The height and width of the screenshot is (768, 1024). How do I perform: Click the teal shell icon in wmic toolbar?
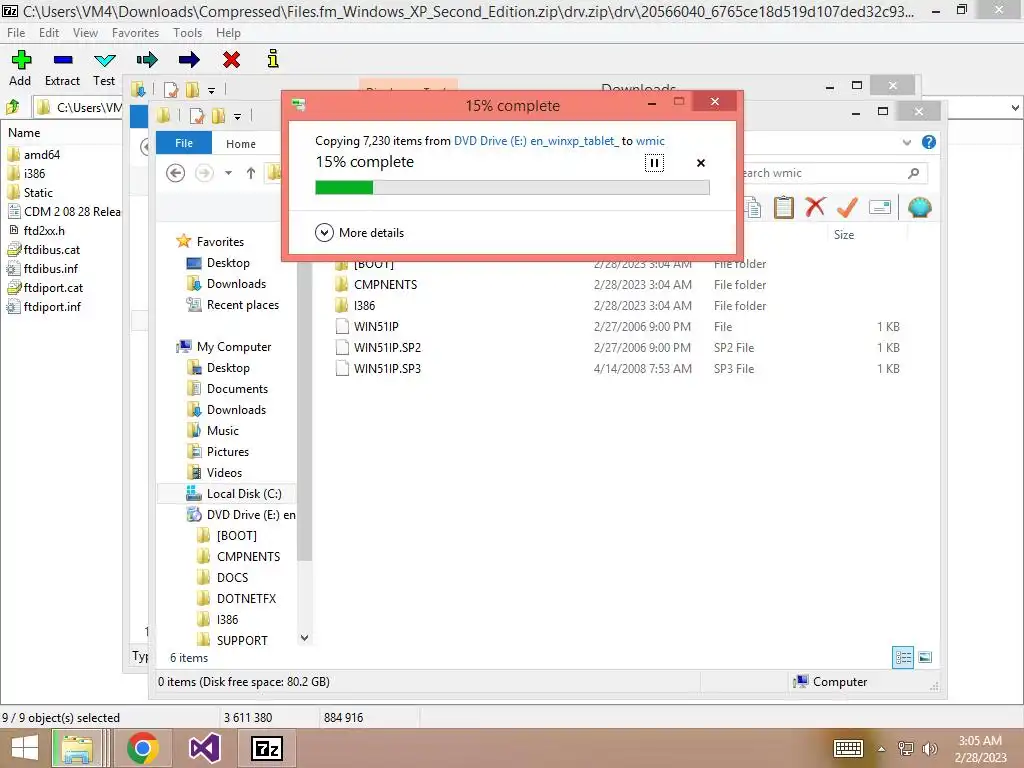[x=920, y=208]
